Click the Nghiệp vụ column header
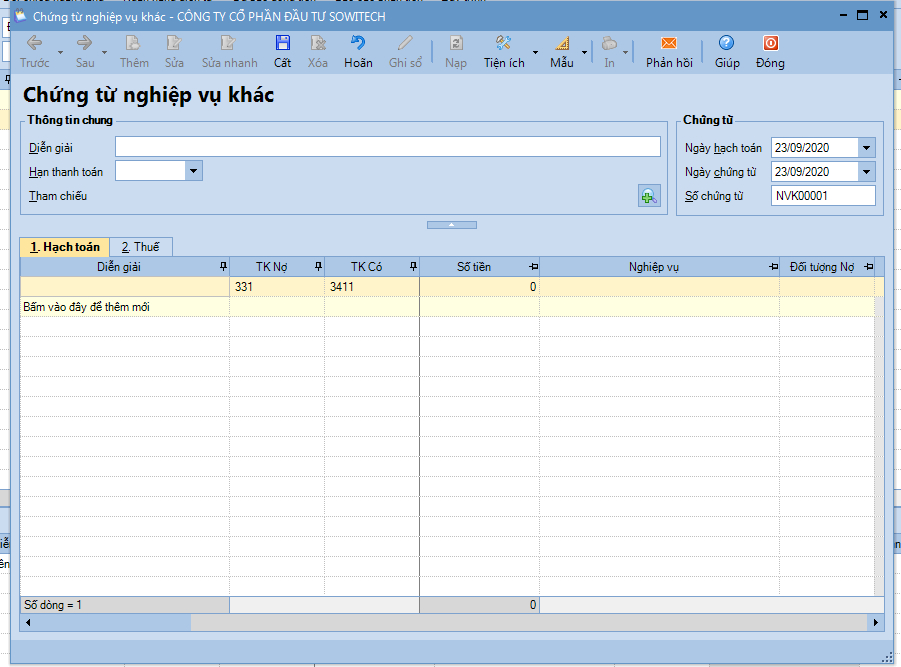The width and height of the screenshot is (901, 667). (x=653, y=267)
